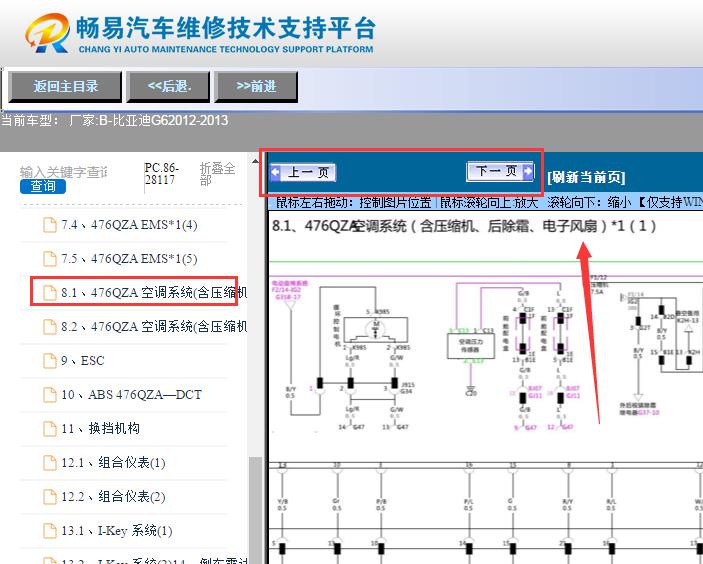Screen dimensions: 703x564
Task: Open 12.2、组合仪表(2) entry
Action: click(113, 497)
